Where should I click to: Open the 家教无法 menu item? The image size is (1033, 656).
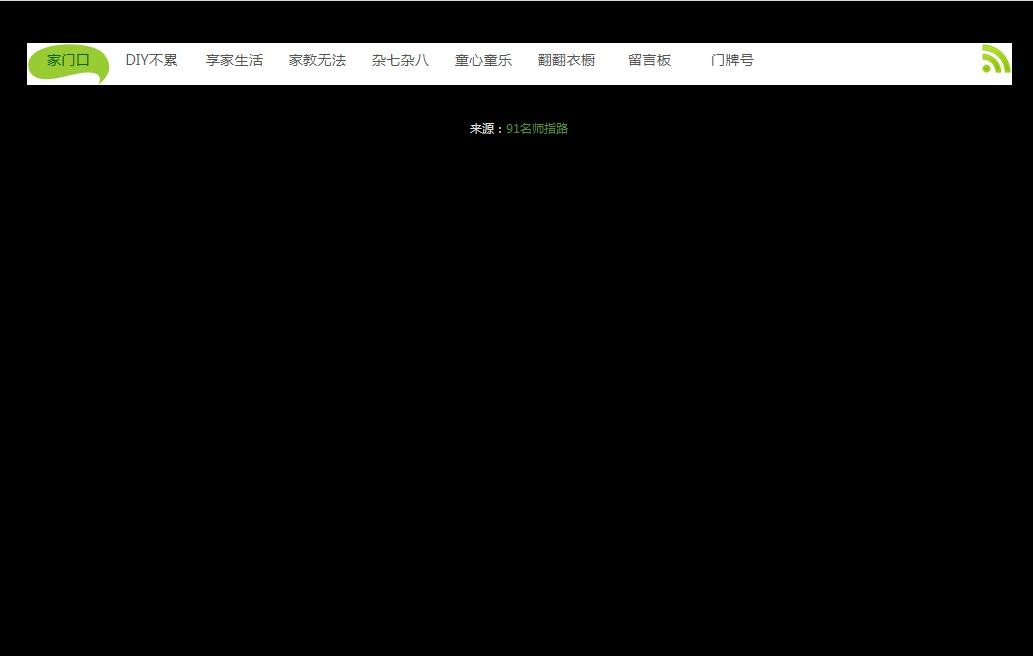317,61
